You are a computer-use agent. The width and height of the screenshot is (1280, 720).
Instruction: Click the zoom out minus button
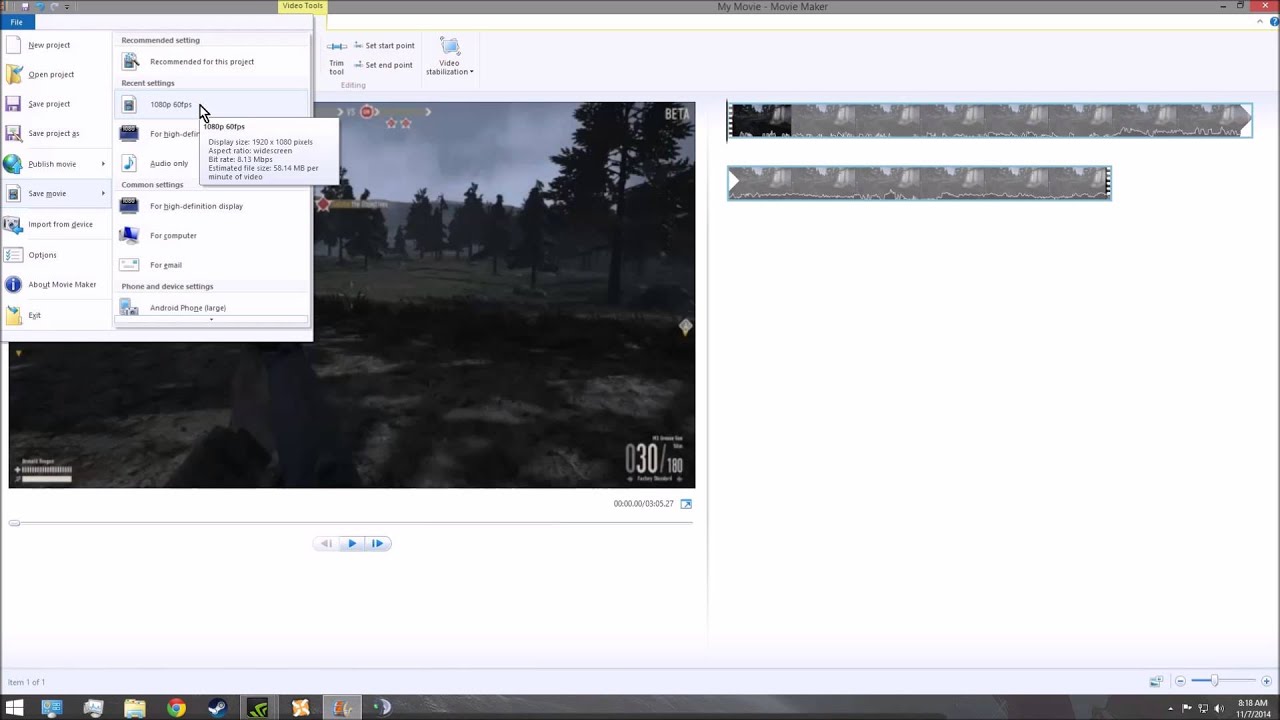pos(1180,681)
